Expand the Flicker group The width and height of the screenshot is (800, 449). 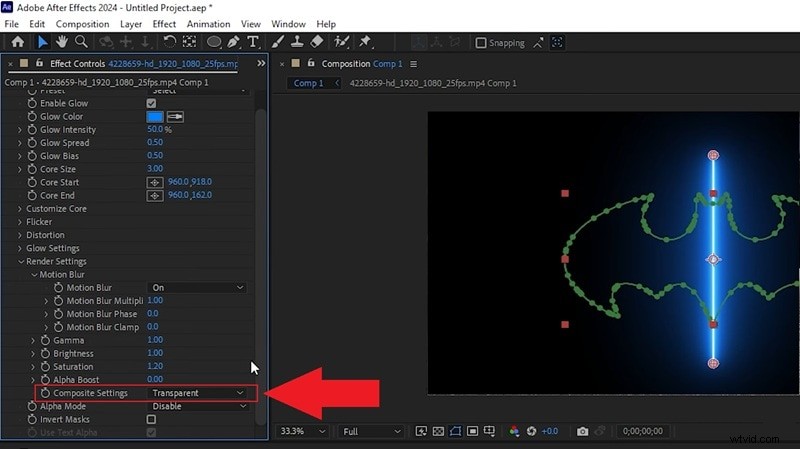(x=20, y=222)
